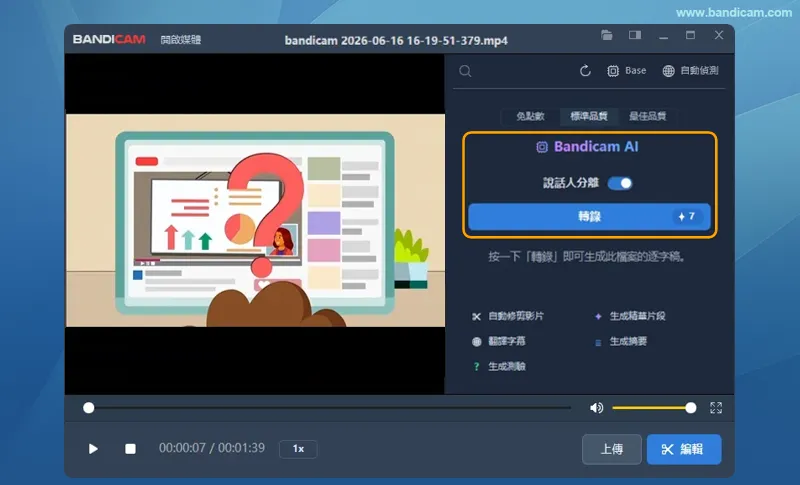800x485 pixels.
Task: Click the search magnifier icon
Action: tap(465, 71)
